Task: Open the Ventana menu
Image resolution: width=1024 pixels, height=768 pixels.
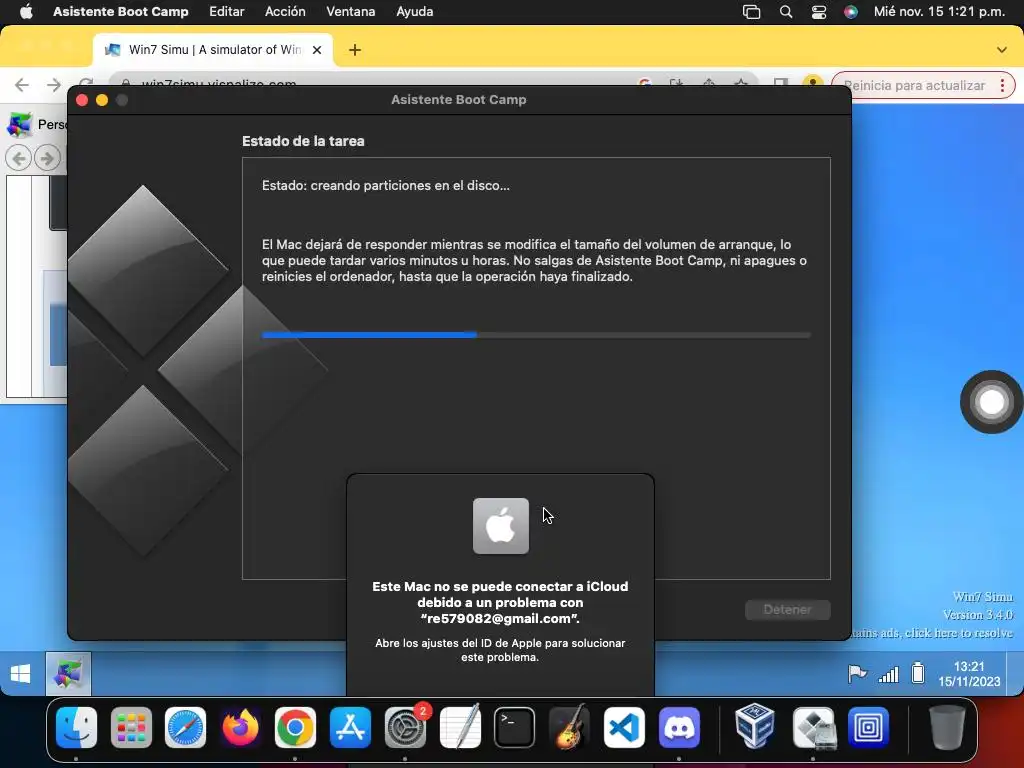Action: point(351,12)
